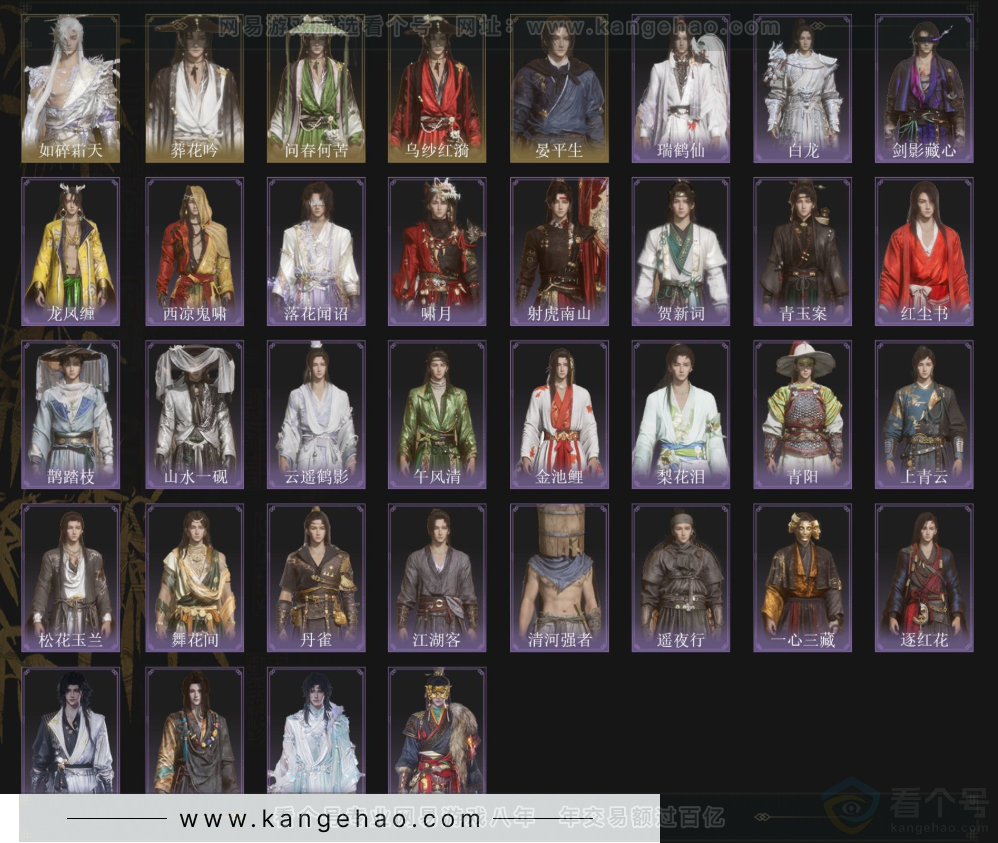
Task: Open the 午风清 green robe card
Action: coord(437,414)
